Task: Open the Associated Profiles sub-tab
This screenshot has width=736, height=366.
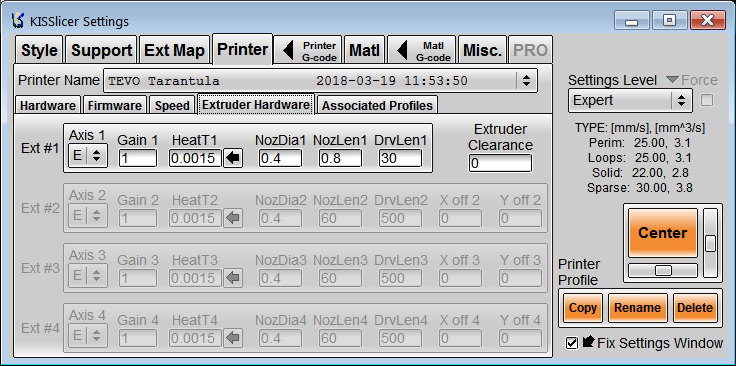Action: point(377,105)
